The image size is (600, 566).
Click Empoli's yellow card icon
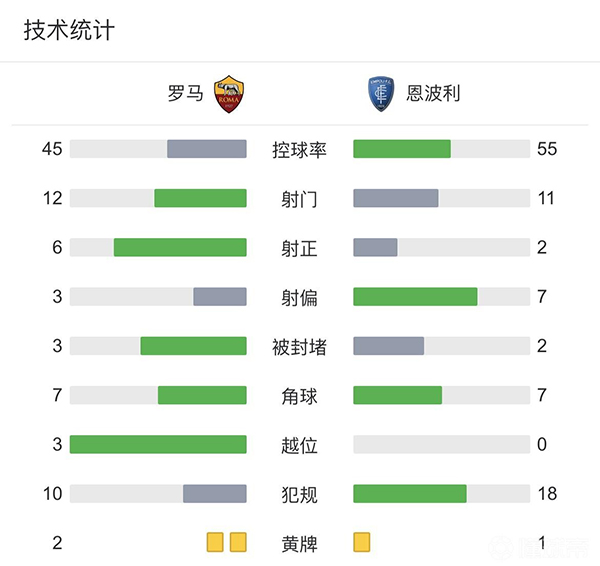pyautogui.click(x=362, y=542)
